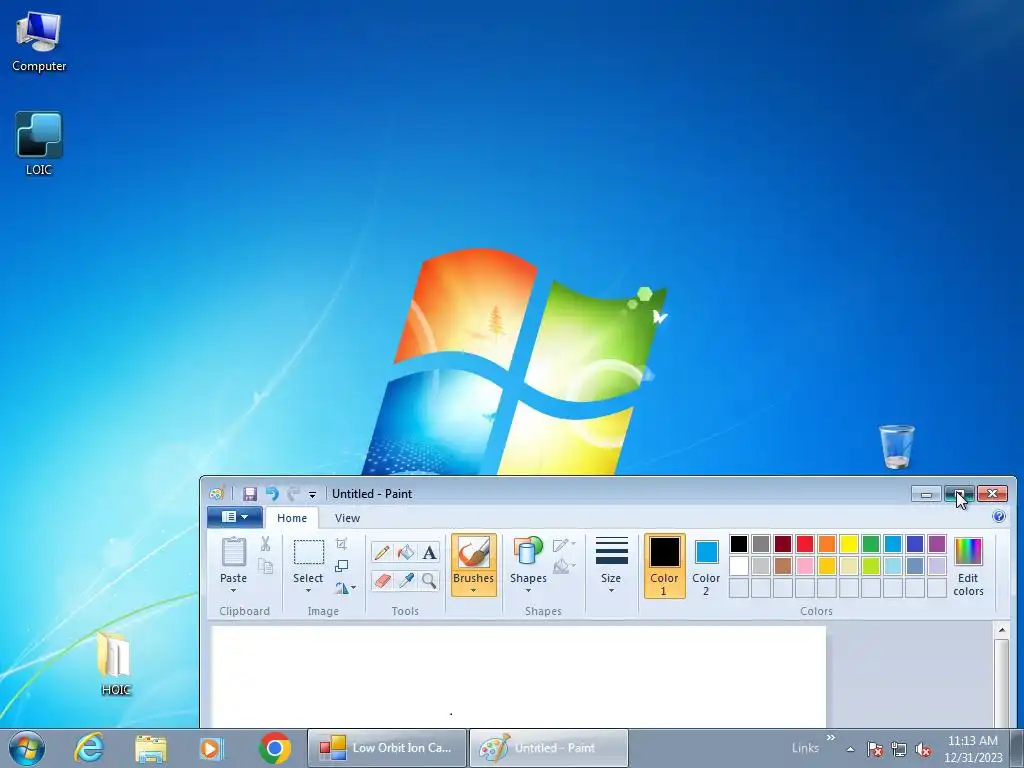Pick the Eraser tool
1024x768 pixels.
pos(382,580)
